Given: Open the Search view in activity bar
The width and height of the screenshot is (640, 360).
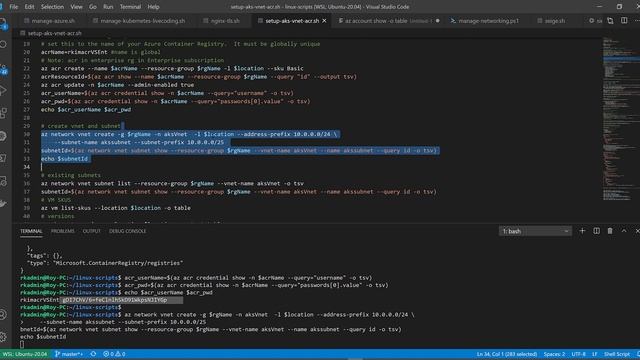Looking at the screenshot, I should (x=3, y=44).
